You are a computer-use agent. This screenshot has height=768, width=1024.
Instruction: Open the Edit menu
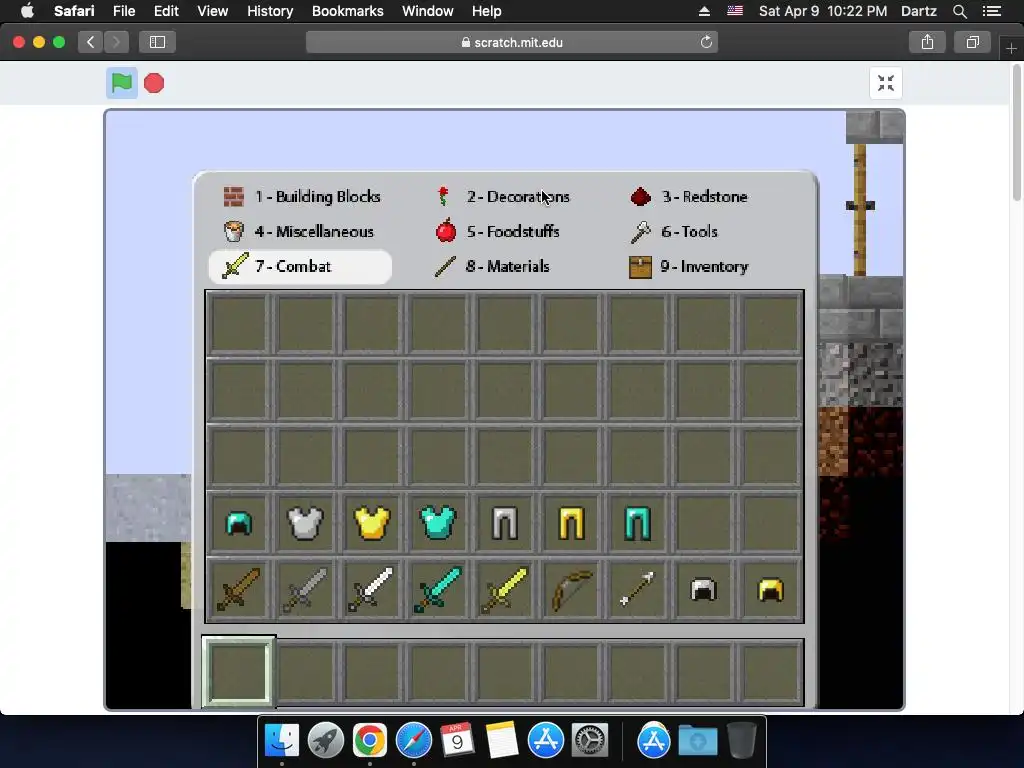click(166, 11)
